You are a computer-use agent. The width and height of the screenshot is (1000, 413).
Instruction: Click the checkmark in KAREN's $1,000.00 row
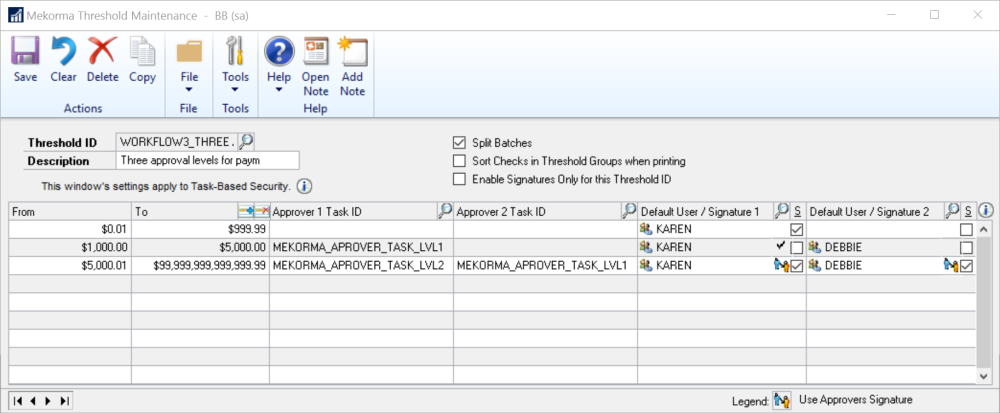(780, 246)
